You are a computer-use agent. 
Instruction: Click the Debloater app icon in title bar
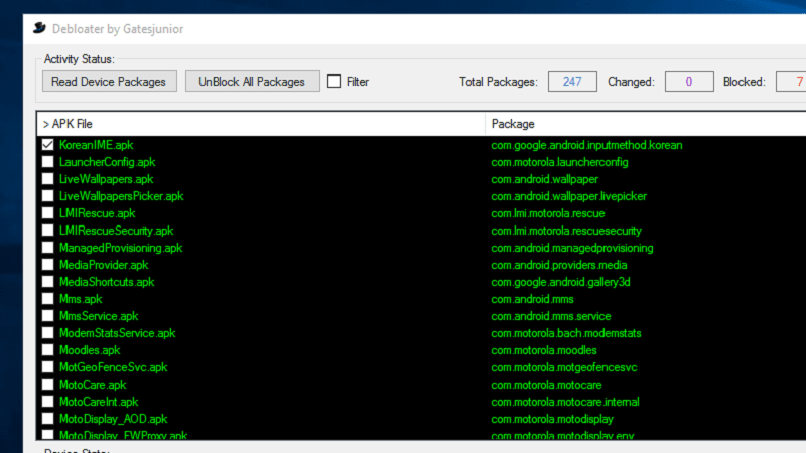click(39, 28)
